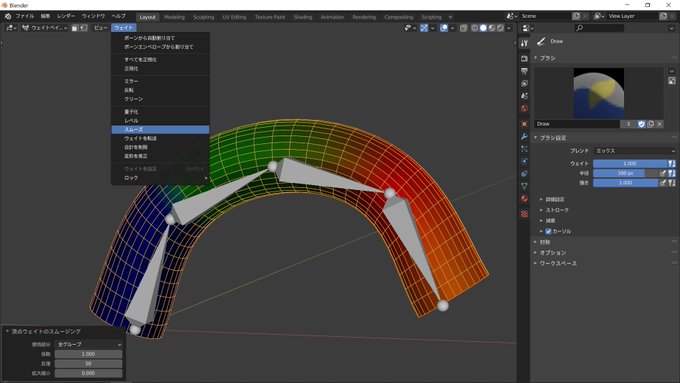Open 全グループ subset dropdown
Viewport: 680px width, 383px height.
point(88,344)
